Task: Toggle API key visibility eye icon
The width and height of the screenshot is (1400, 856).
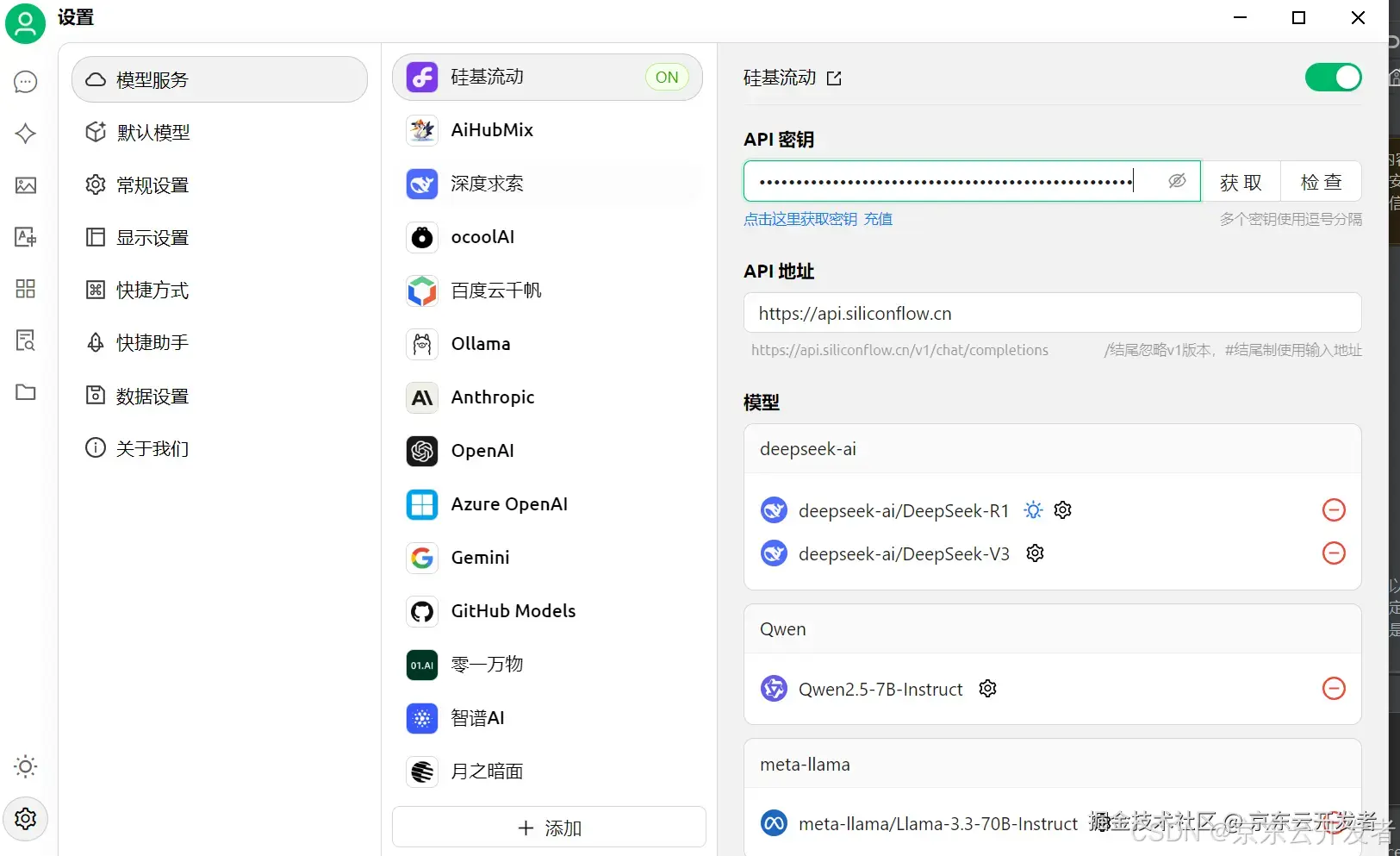Action: (x=1177, y=181)
